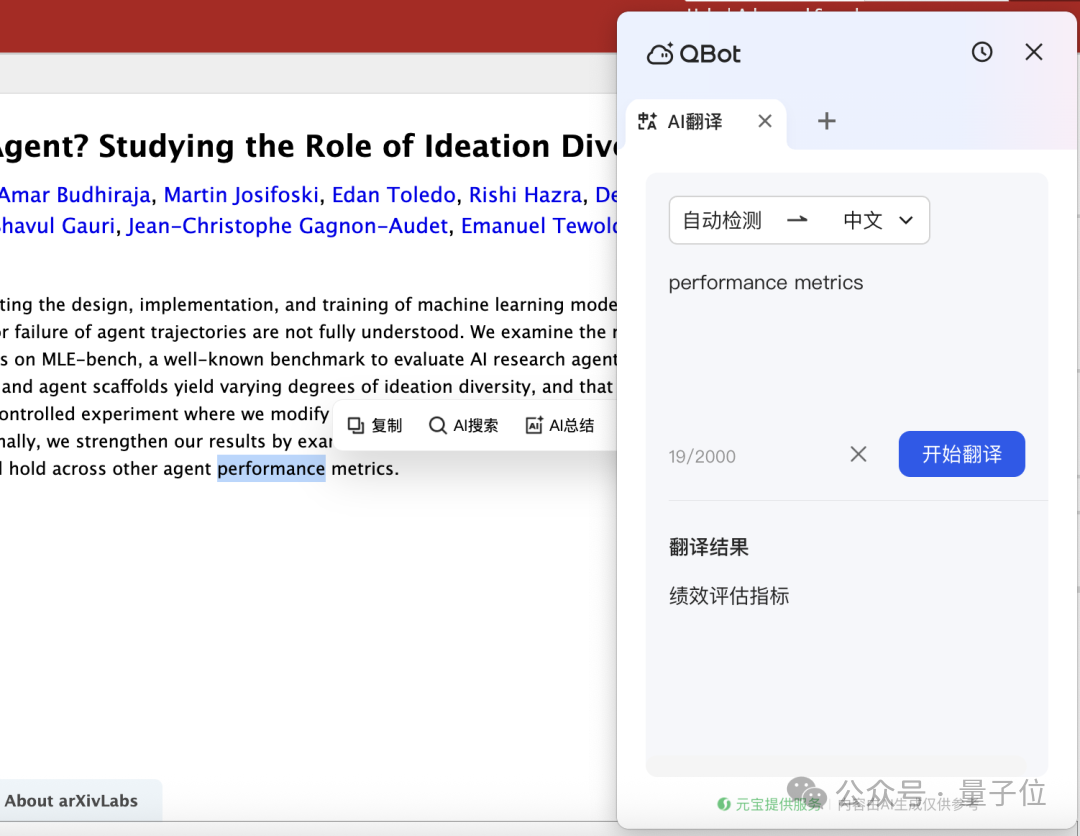Open the About arXivLabs tab
Image resolution: width=1080 pixels, height=836 pixels.
[72, 801]
